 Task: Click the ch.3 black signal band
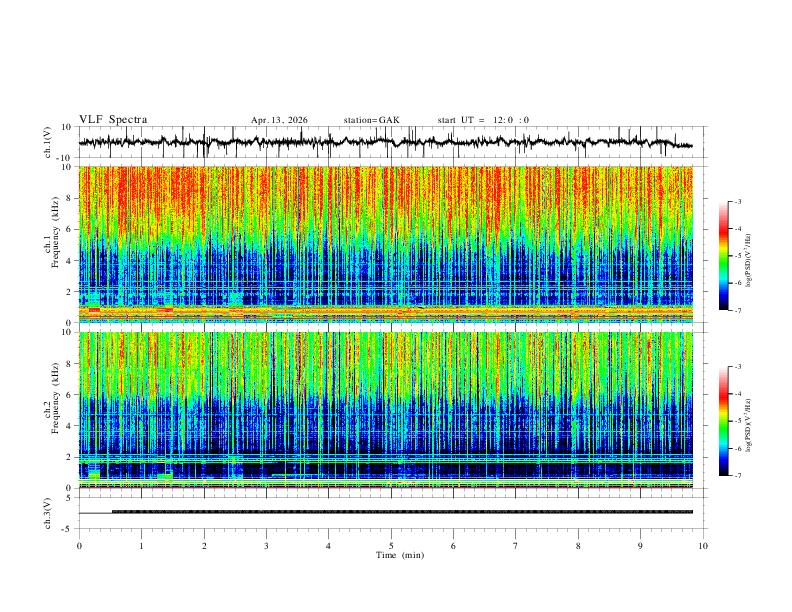tap(402, 512)
